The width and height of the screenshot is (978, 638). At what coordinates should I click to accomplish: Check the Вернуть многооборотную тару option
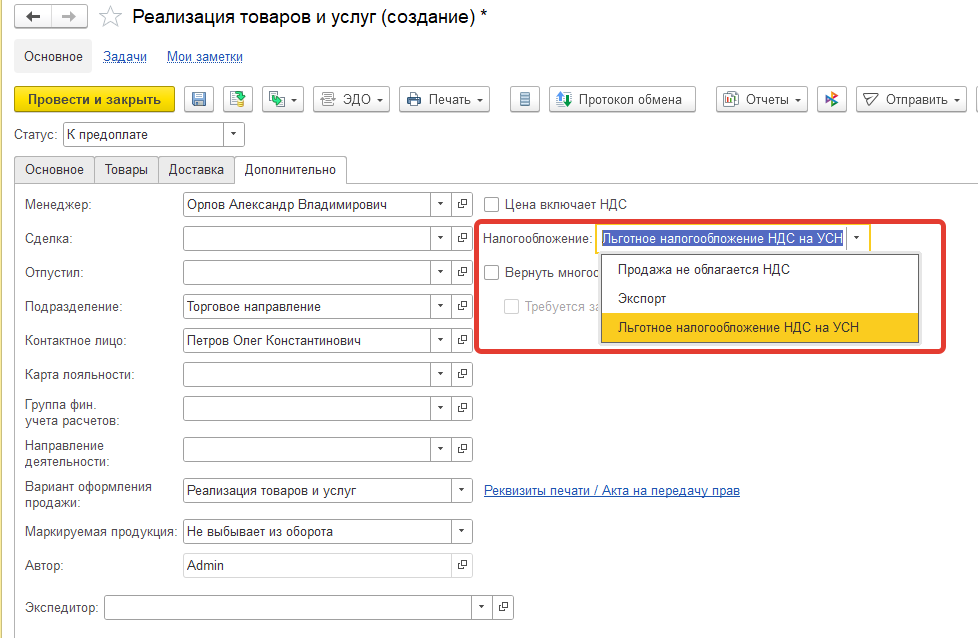coord(491,272)
